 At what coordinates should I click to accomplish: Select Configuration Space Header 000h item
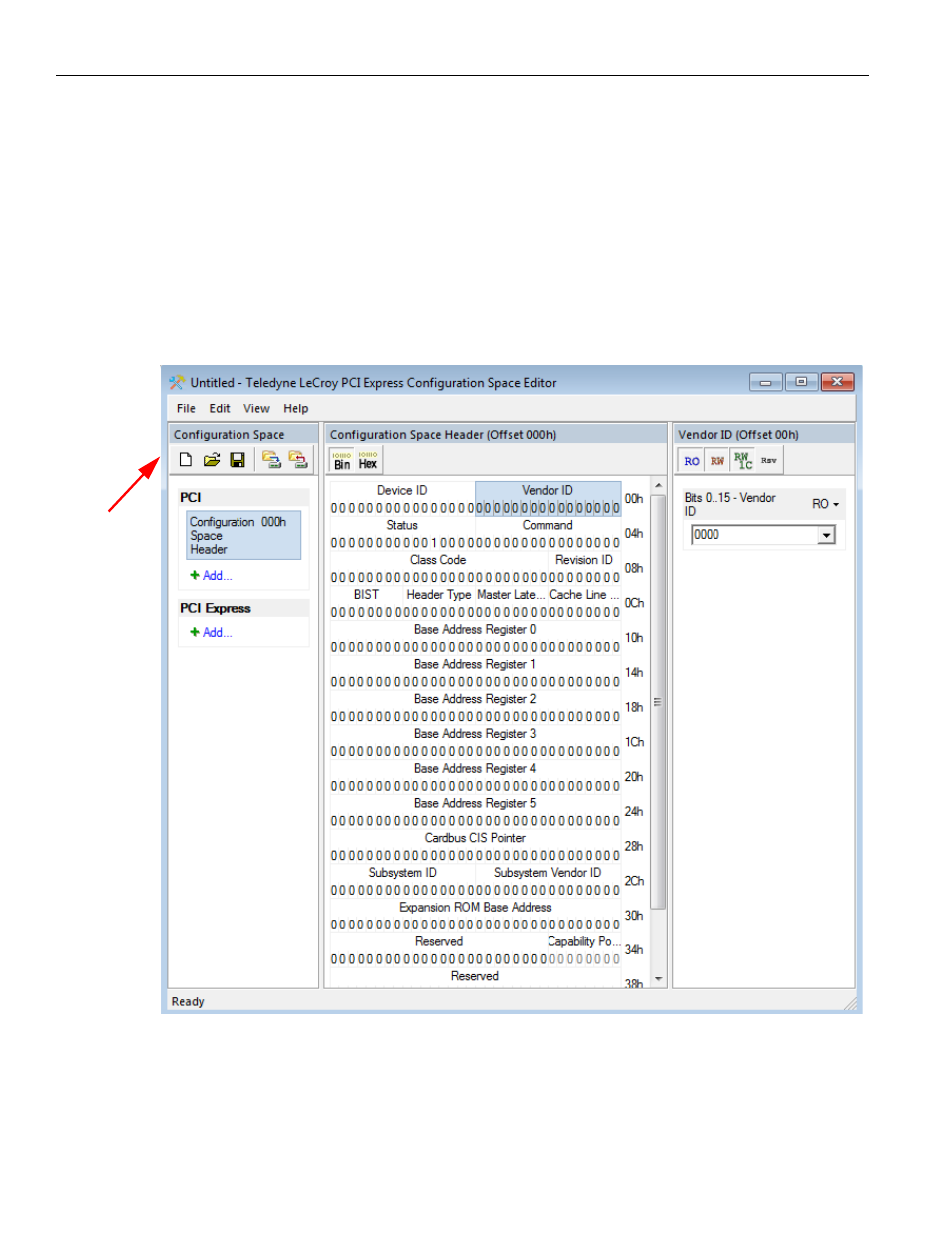[243, 535]
